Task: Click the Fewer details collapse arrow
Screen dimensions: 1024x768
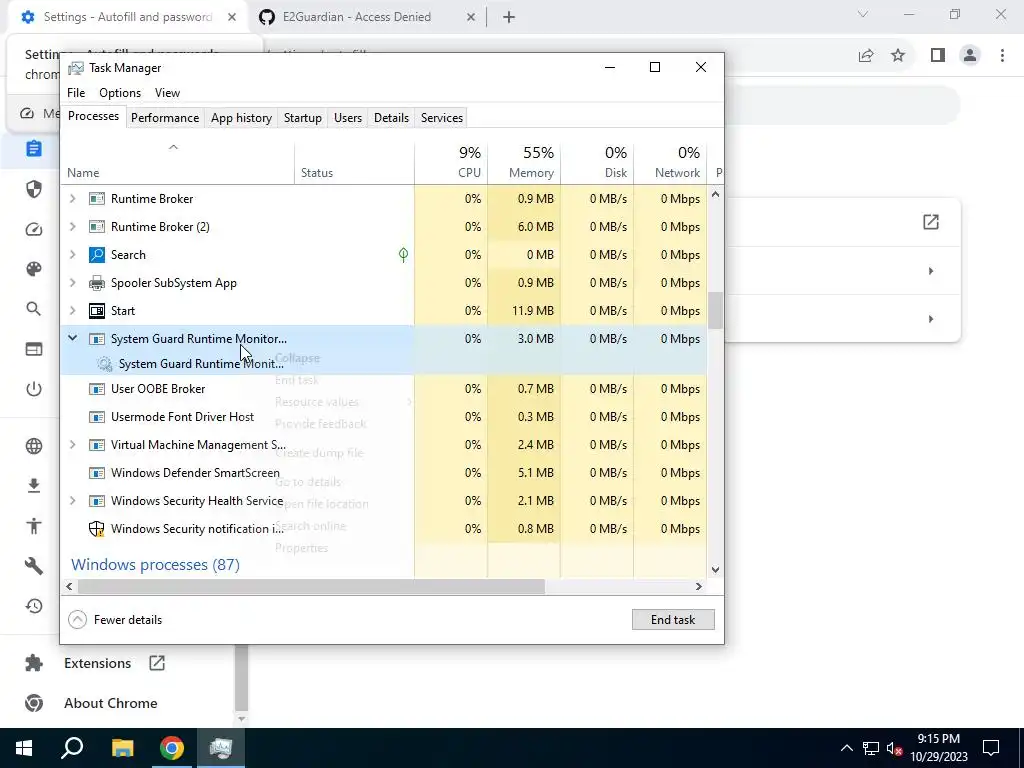Action: [77, 620]
